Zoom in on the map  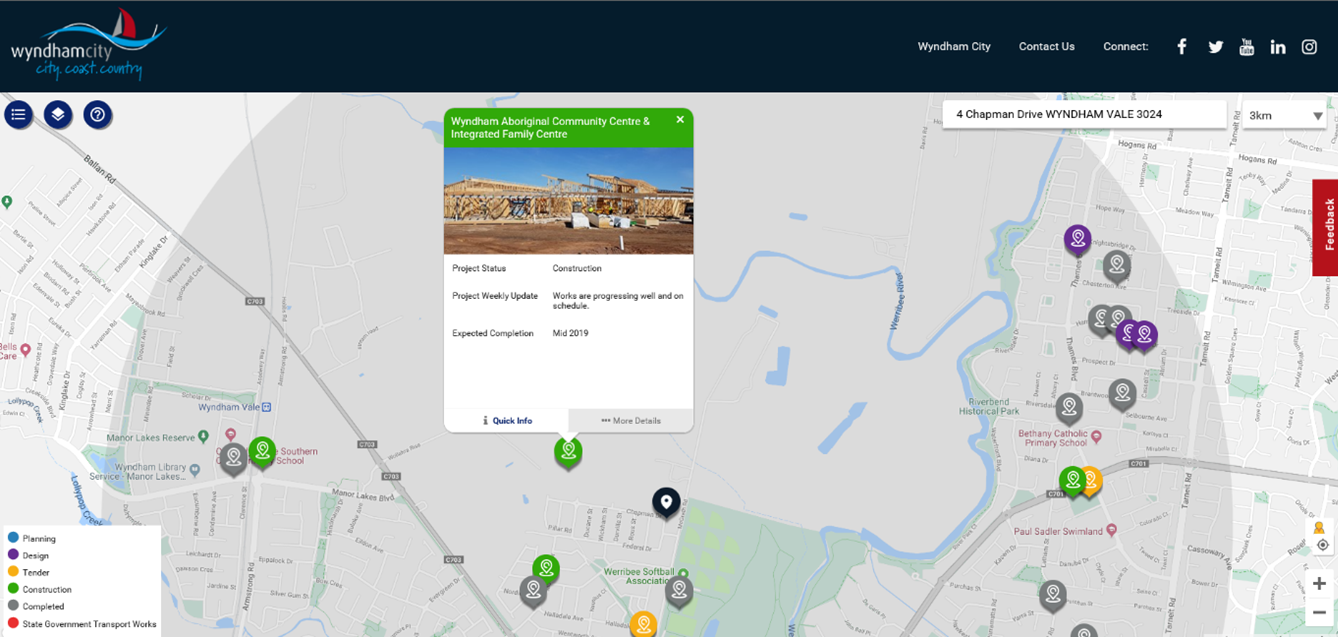click(x=1319, y=584)
